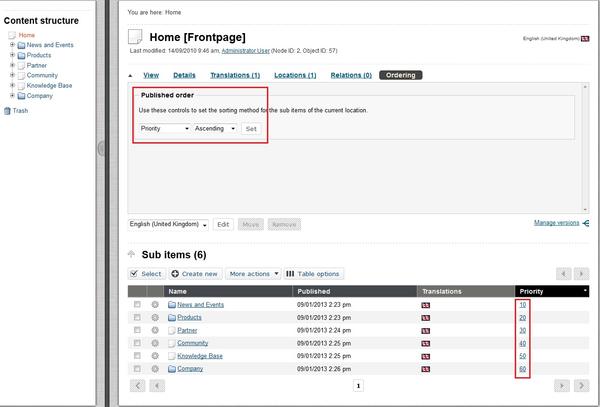This screenshot has width=600, height=407.
Task: Click the translation flag in News and Events row
Action: [x=426, y=305]
